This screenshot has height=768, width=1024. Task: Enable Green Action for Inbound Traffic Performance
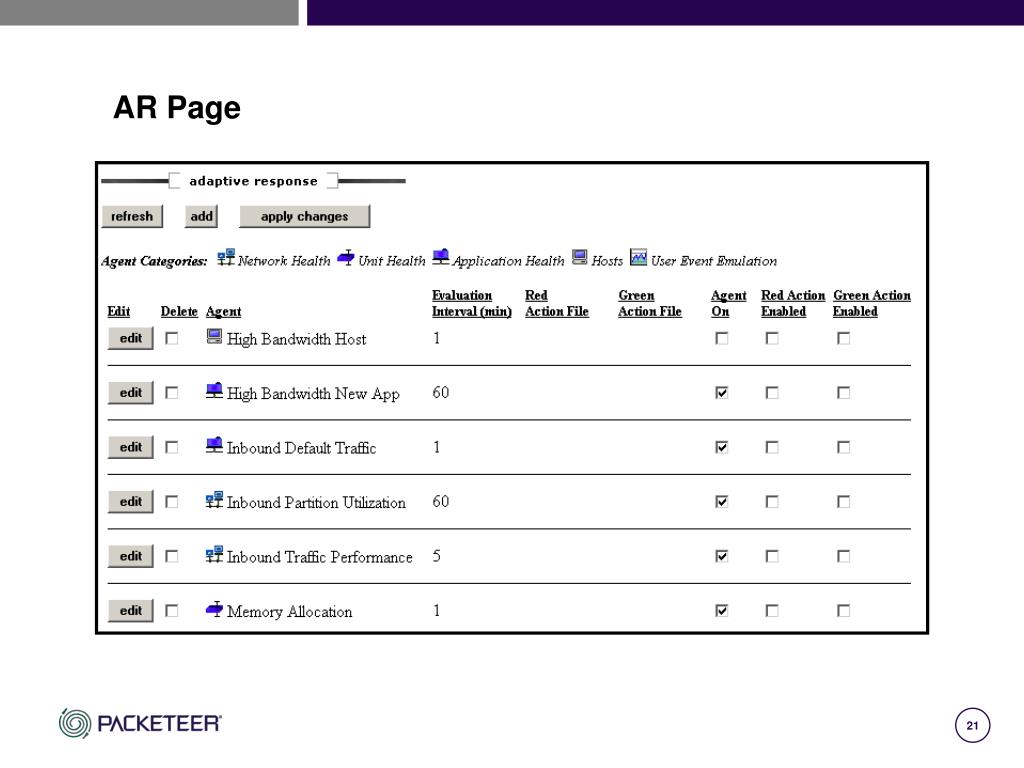[844, 556]
